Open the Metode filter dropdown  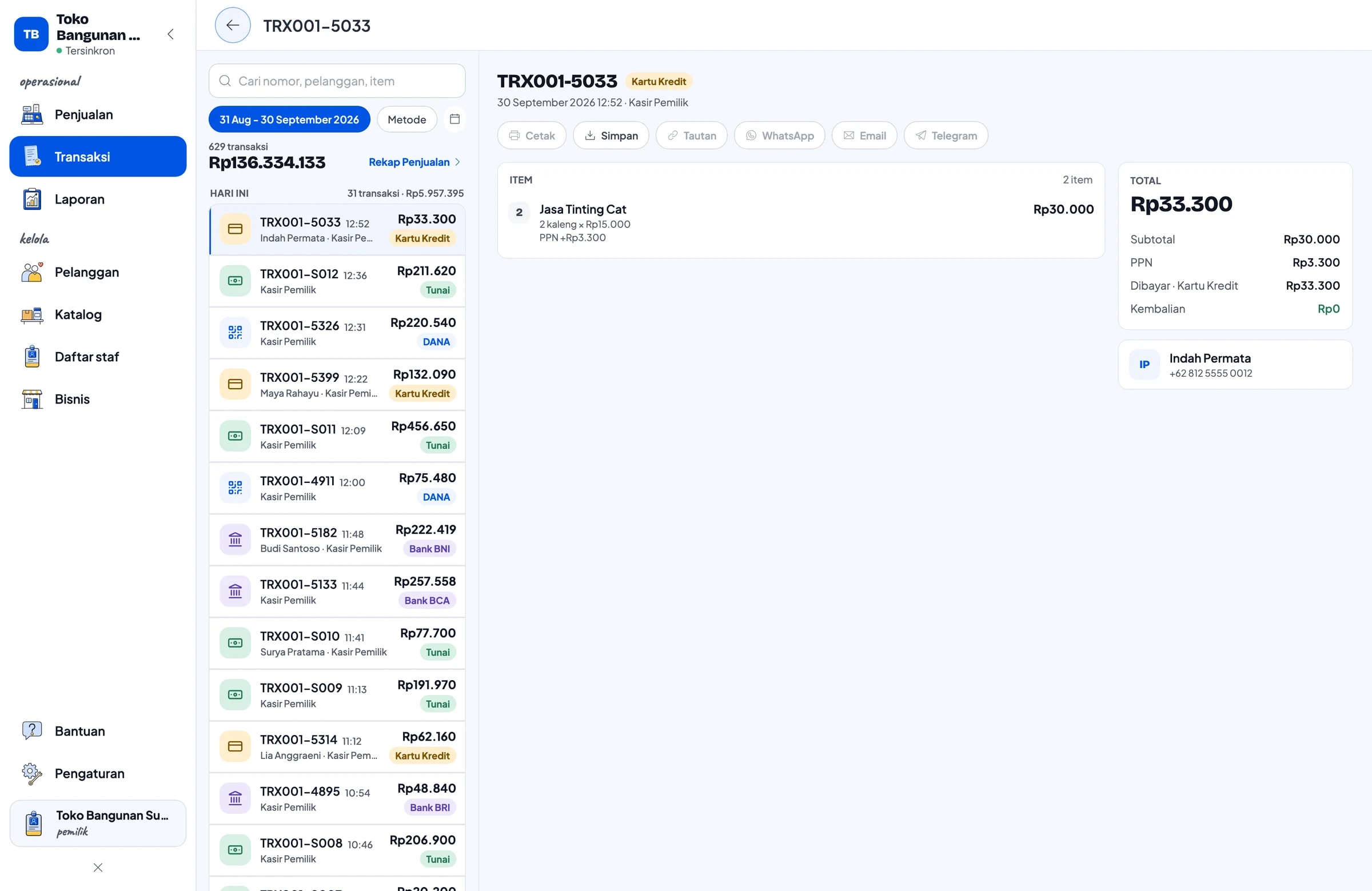[406, 119]
